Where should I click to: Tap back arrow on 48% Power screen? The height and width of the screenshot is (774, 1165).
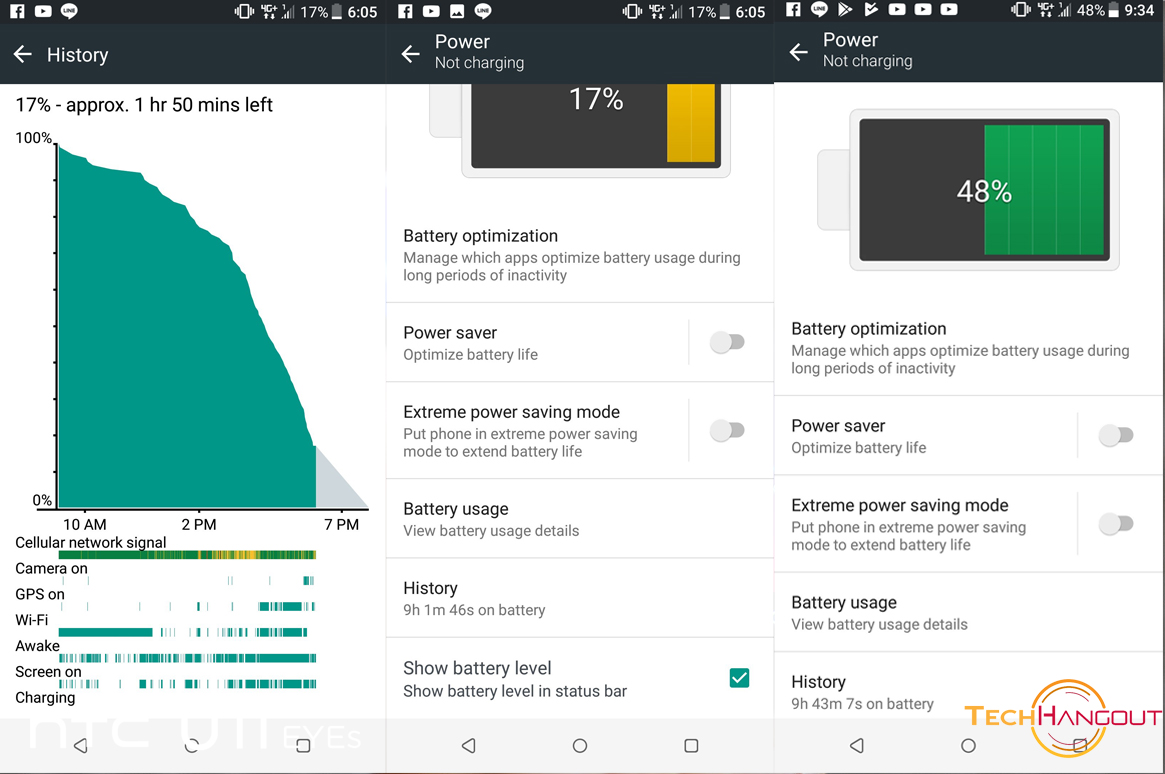tap(799, 51)
